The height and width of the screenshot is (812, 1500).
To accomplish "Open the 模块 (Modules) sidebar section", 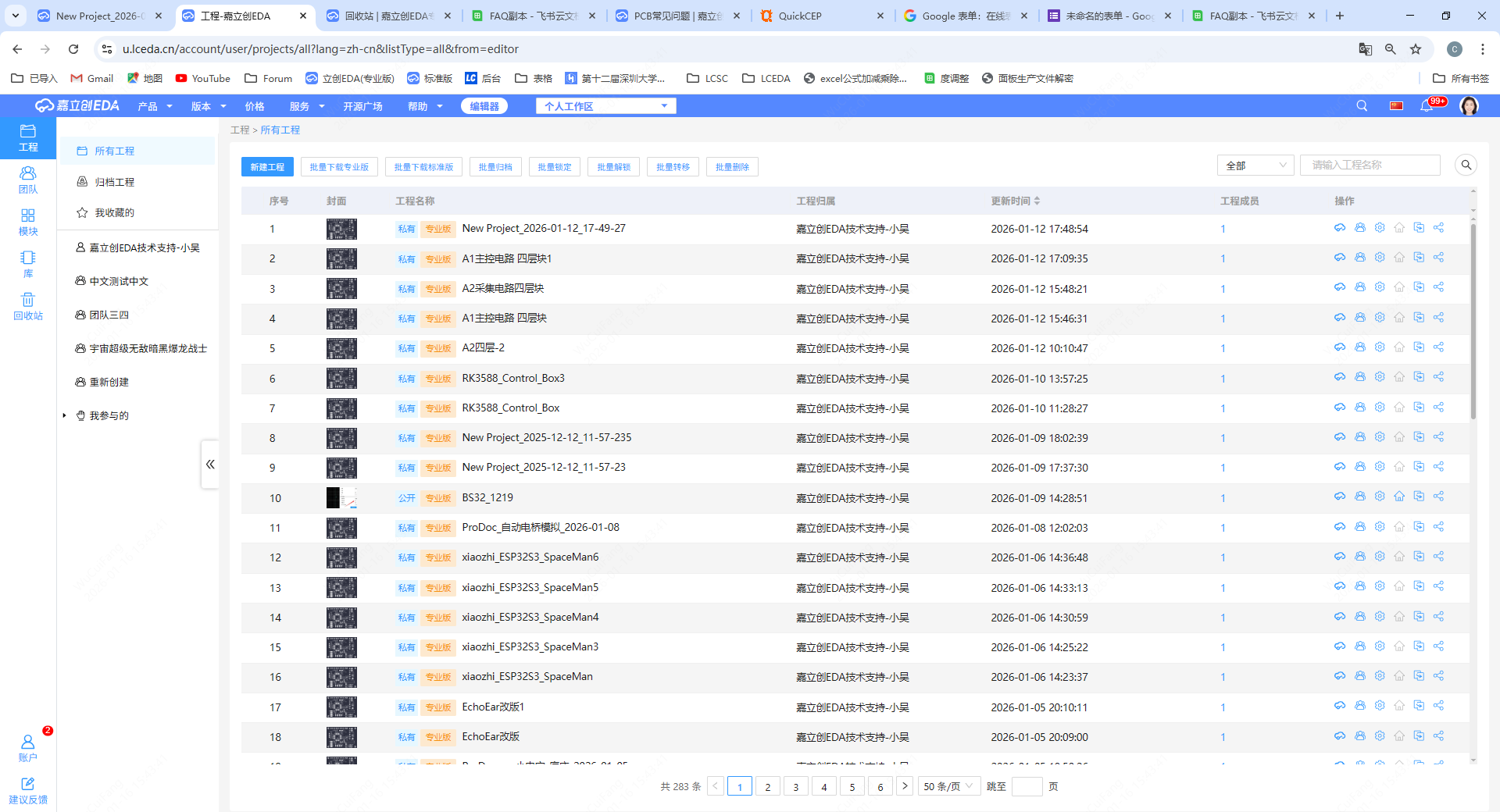I will click(x=28, y=222).
